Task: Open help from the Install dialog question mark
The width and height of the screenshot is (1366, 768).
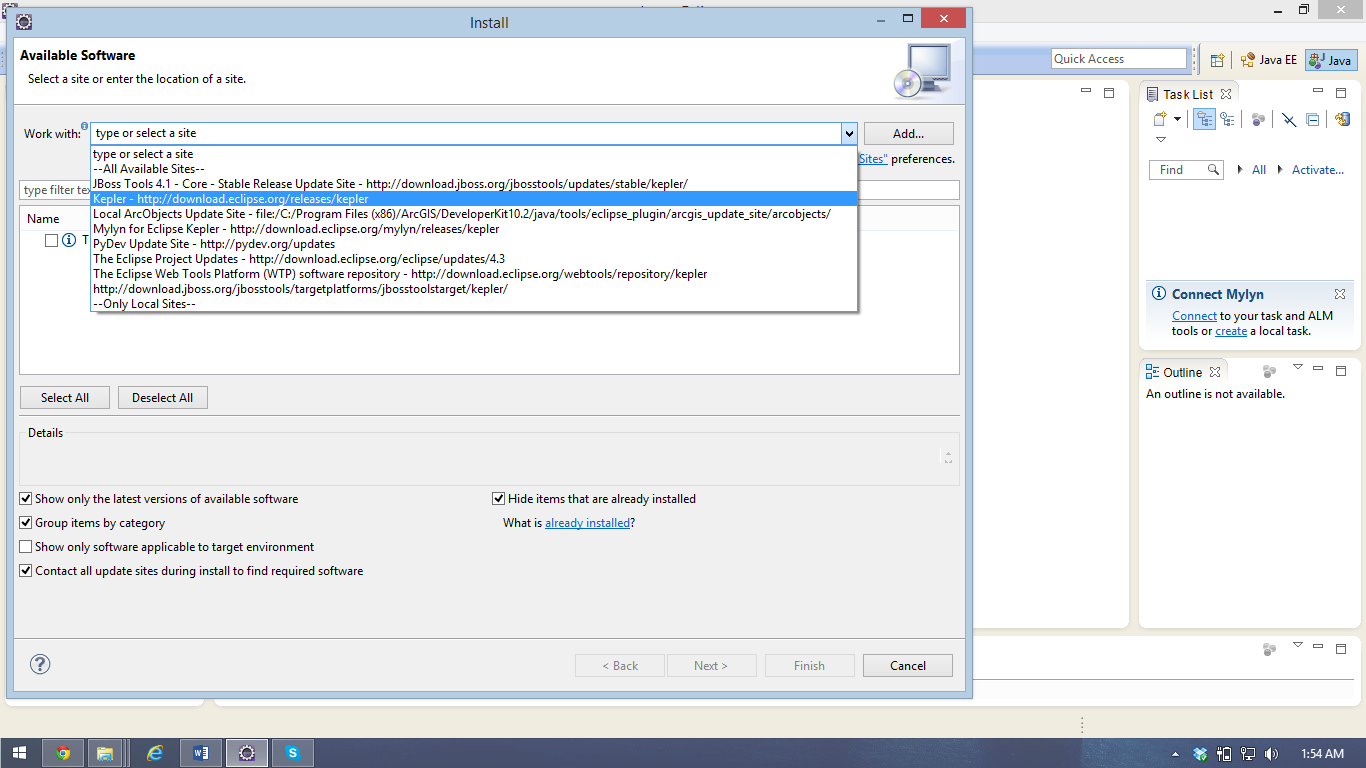Action: coord(40,663)
